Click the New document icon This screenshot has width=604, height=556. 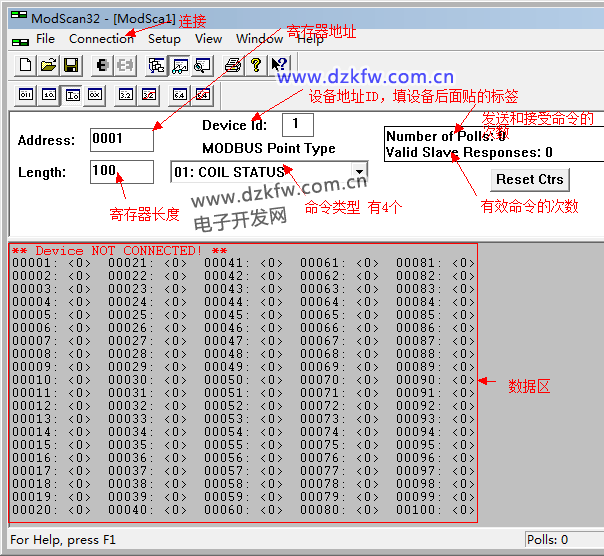pyautogui.click(x=27, y=65)
